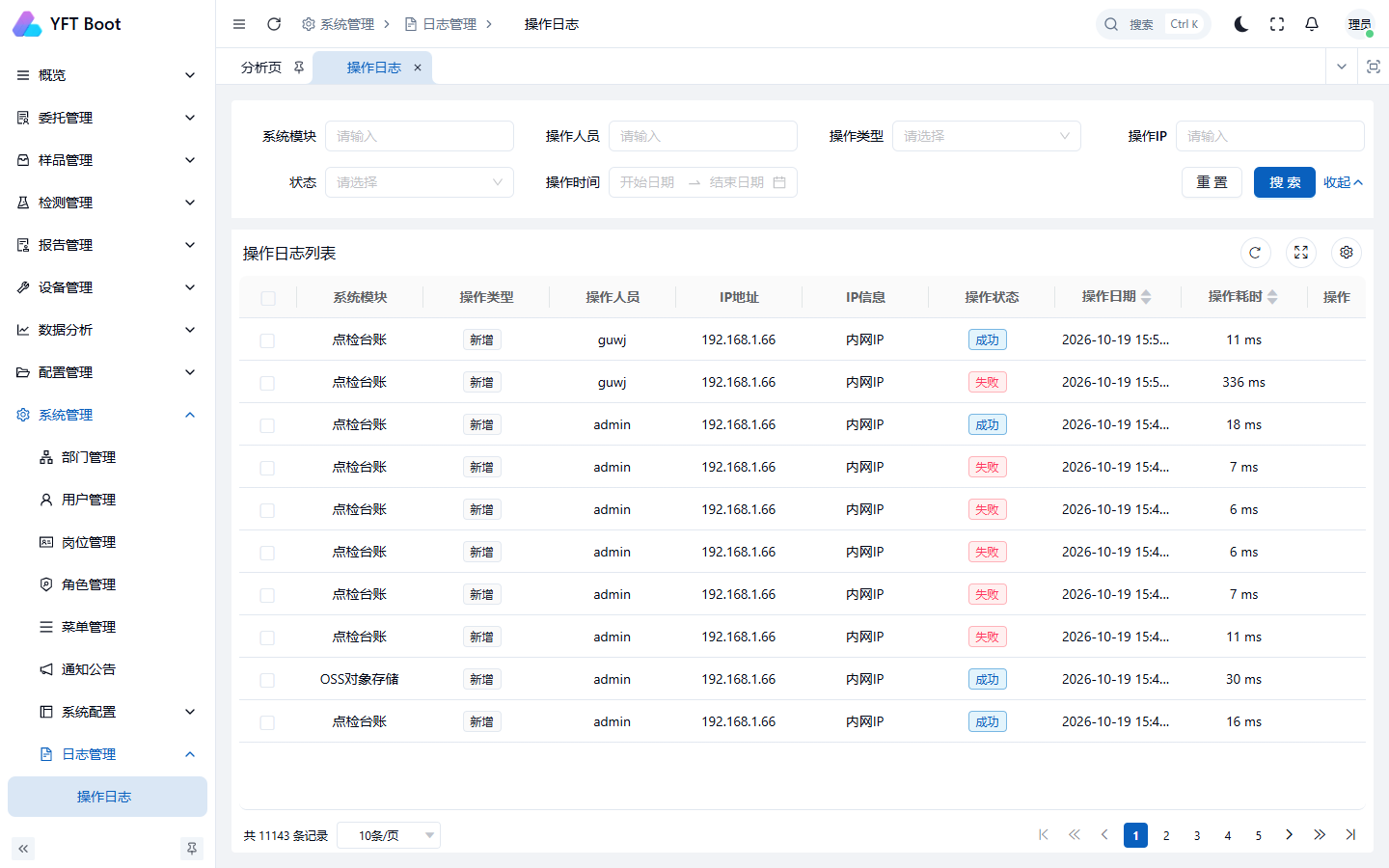This screenshot has height=868, width=1389.
Task: Reset the filters with 重置
Action: (x=1212, y=182)
